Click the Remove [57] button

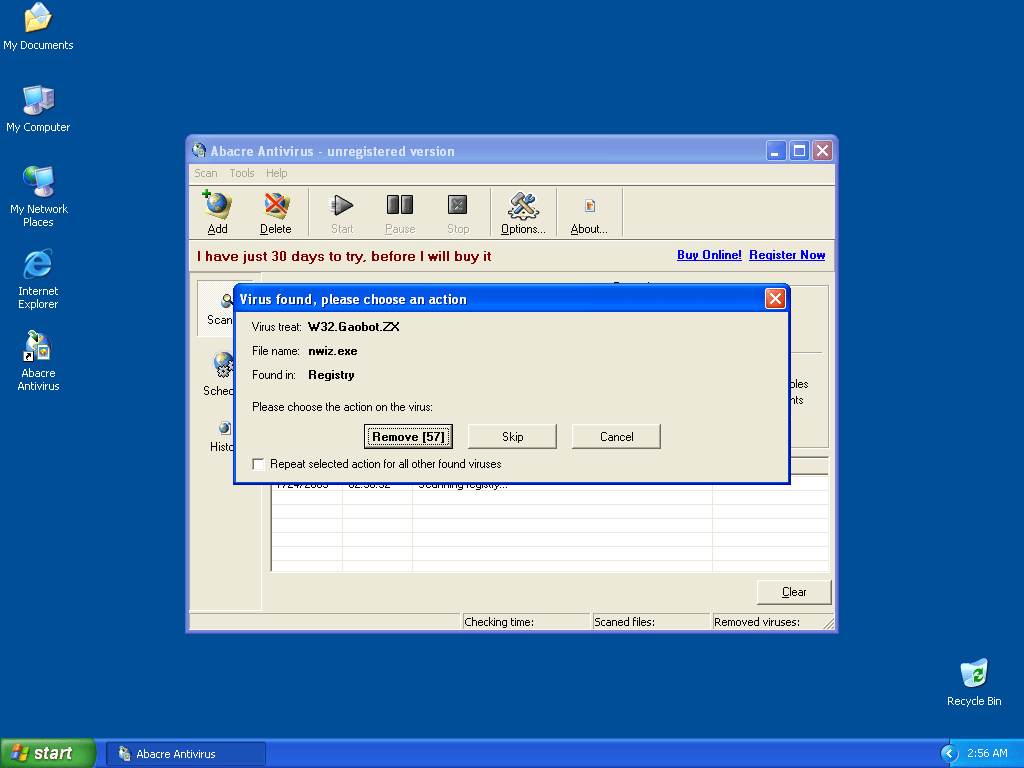point(408,436)
